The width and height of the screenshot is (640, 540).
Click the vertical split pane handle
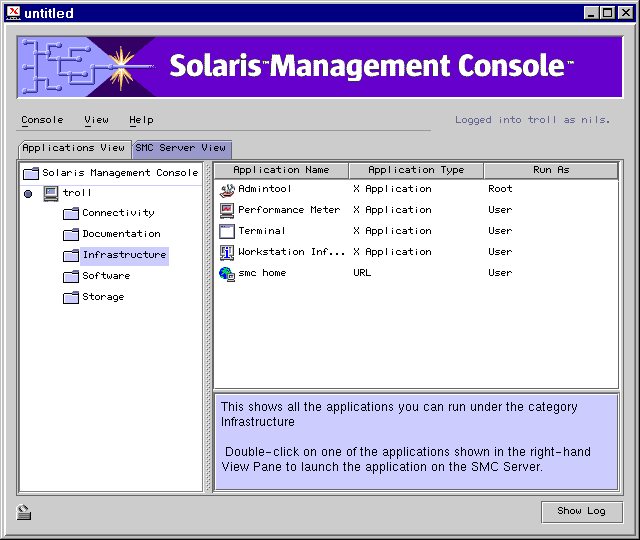click(208, 327)
